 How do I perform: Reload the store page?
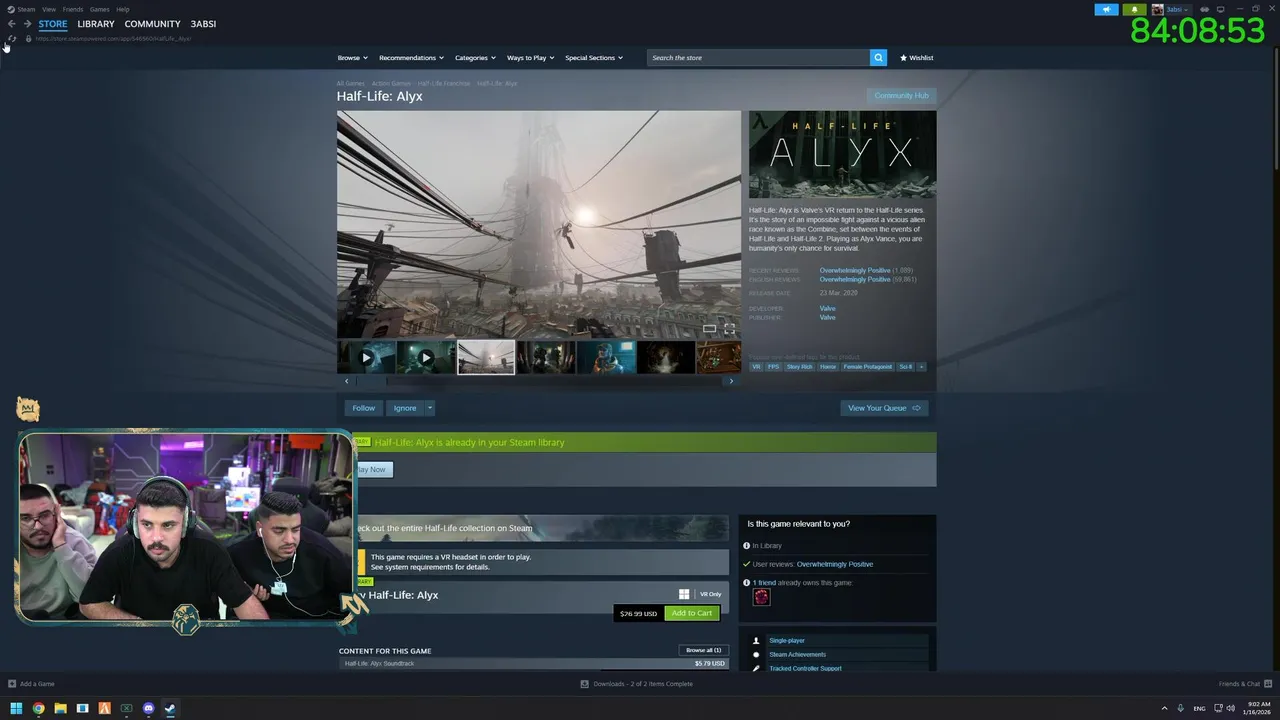coord(12,39)
